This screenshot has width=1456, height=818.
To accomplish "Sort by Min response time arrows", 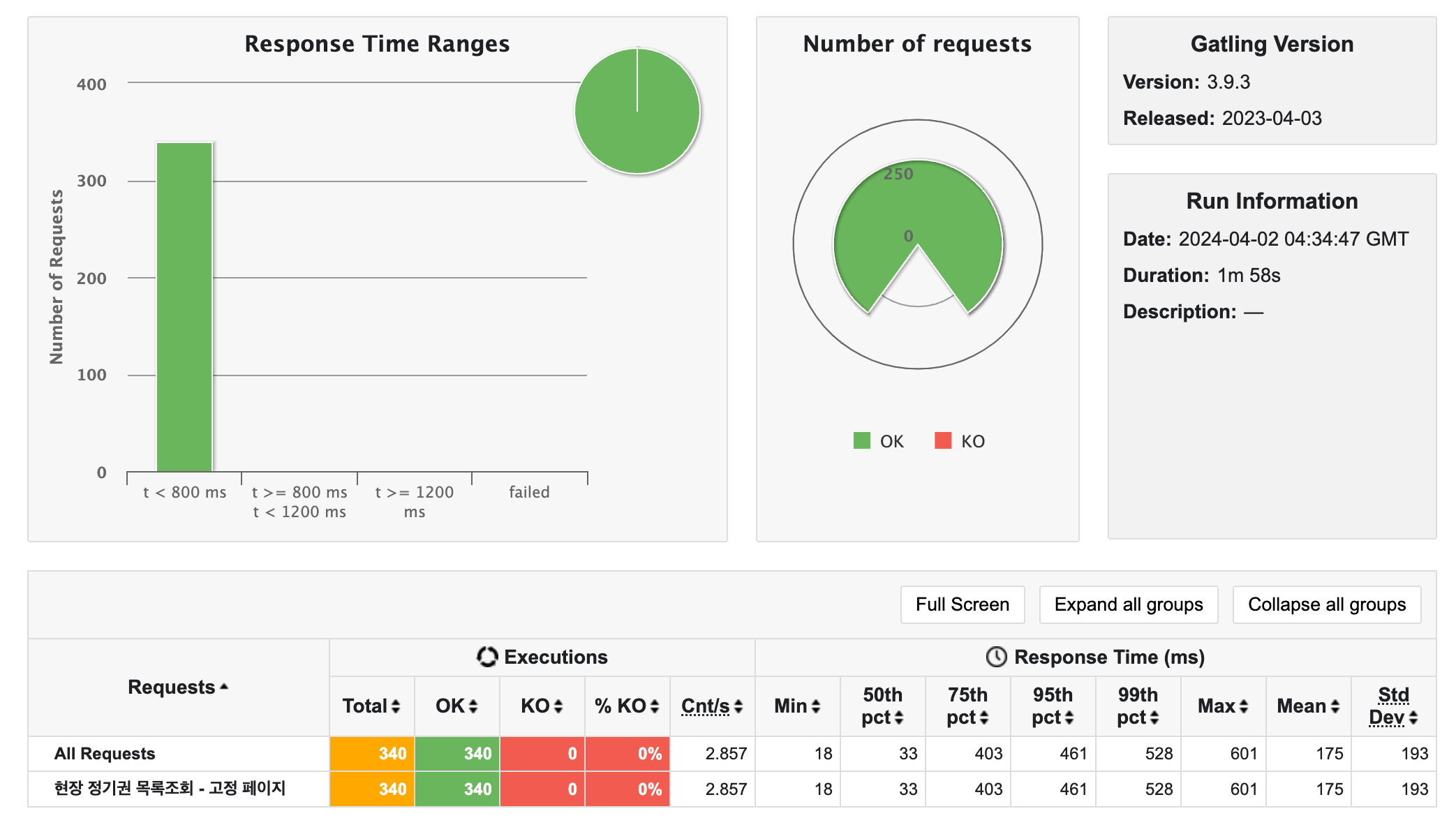I will pos(815,706).
